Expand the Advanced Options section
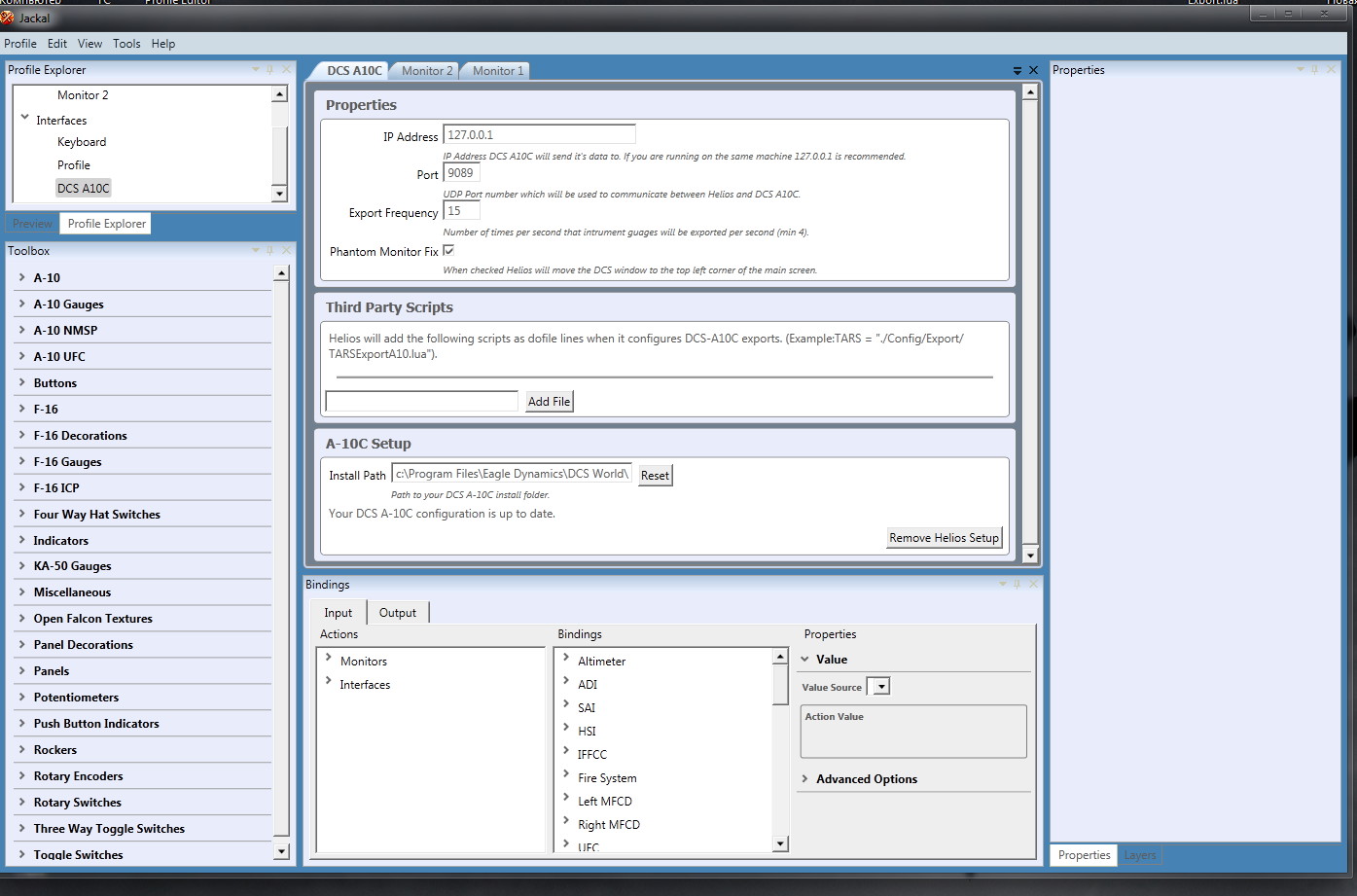 (805, 778)
